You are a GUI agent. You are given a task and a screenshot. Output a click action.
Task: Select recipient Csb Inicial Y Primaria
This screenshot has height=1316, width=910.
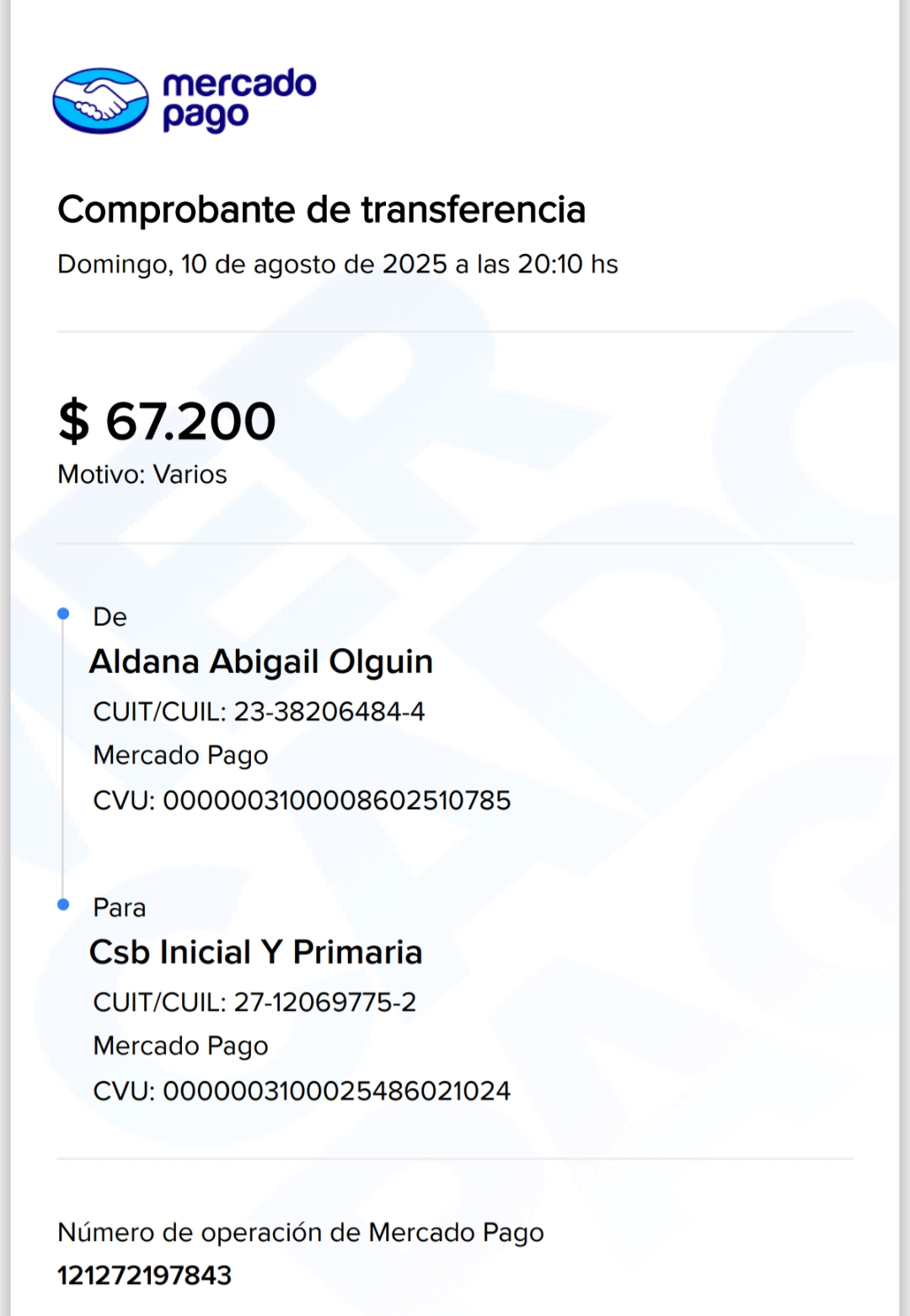[x=255, y=953]
